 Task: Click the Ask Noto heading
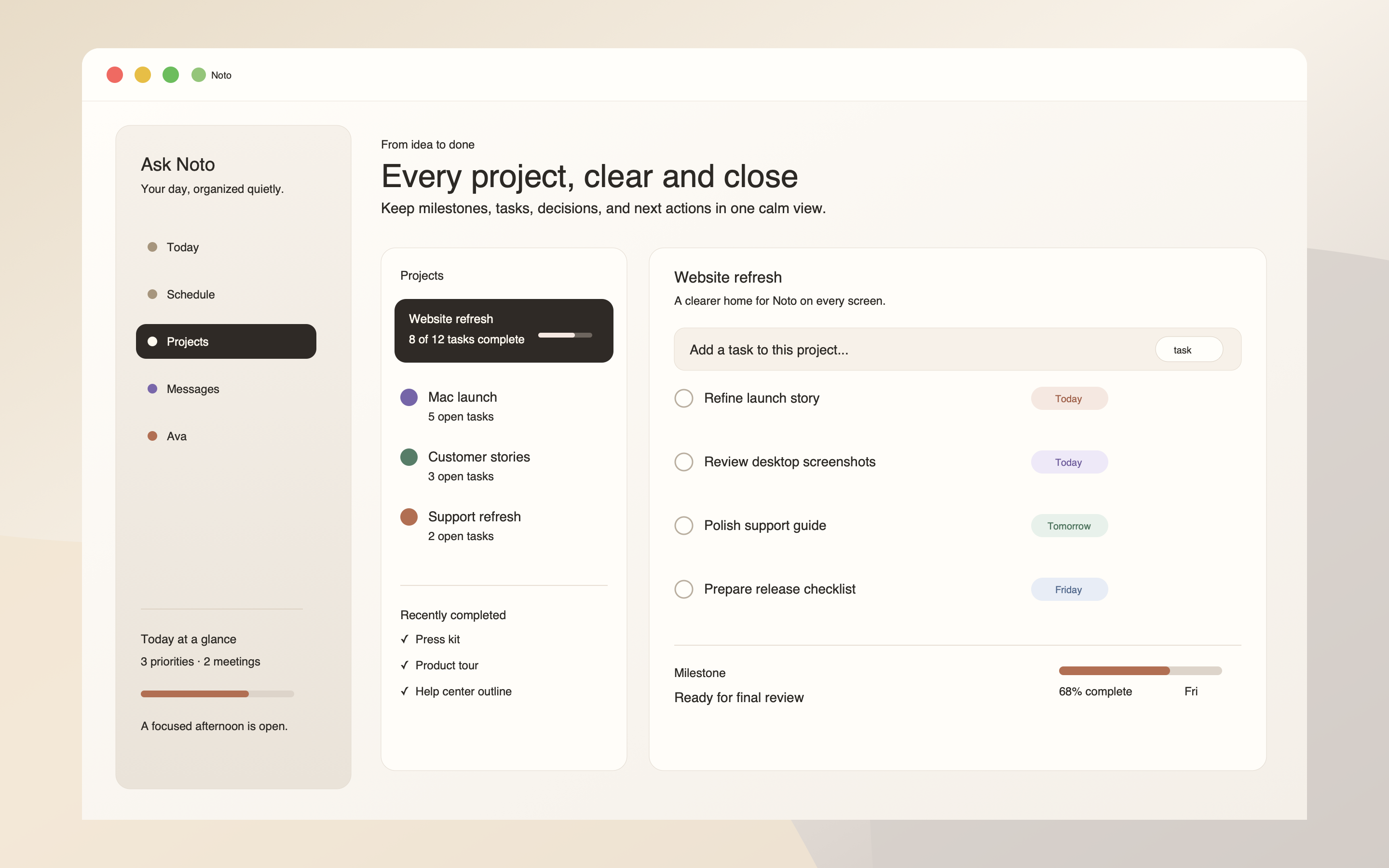178,164
